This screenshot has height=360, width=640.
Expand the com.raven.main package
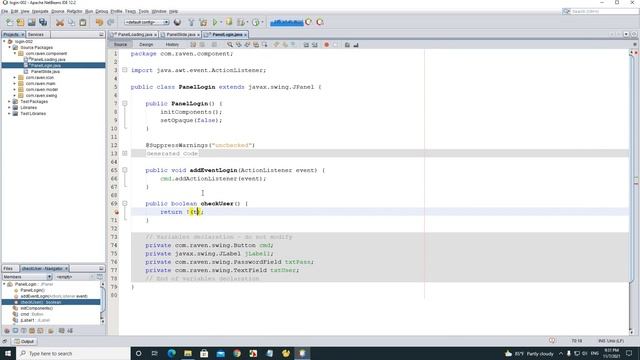pyautogui.click(x=15, y=84)
